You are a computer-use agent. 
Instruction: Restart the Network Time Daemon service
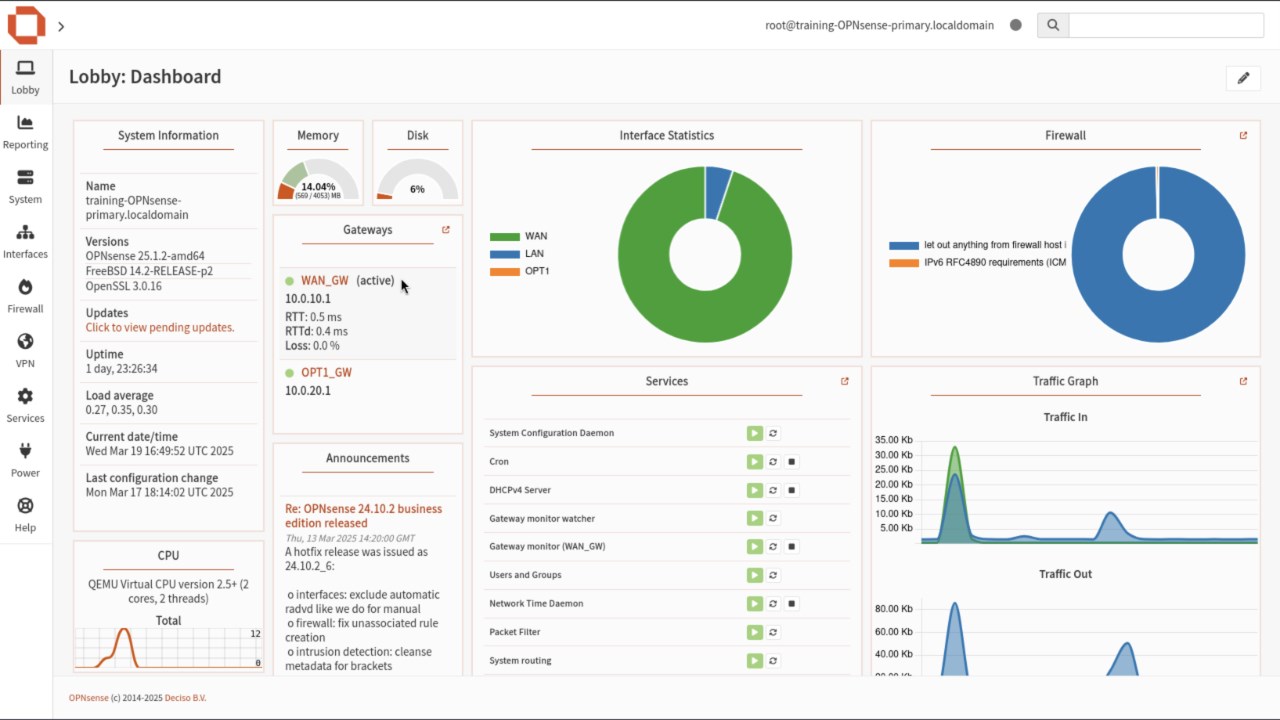[773, 604]
